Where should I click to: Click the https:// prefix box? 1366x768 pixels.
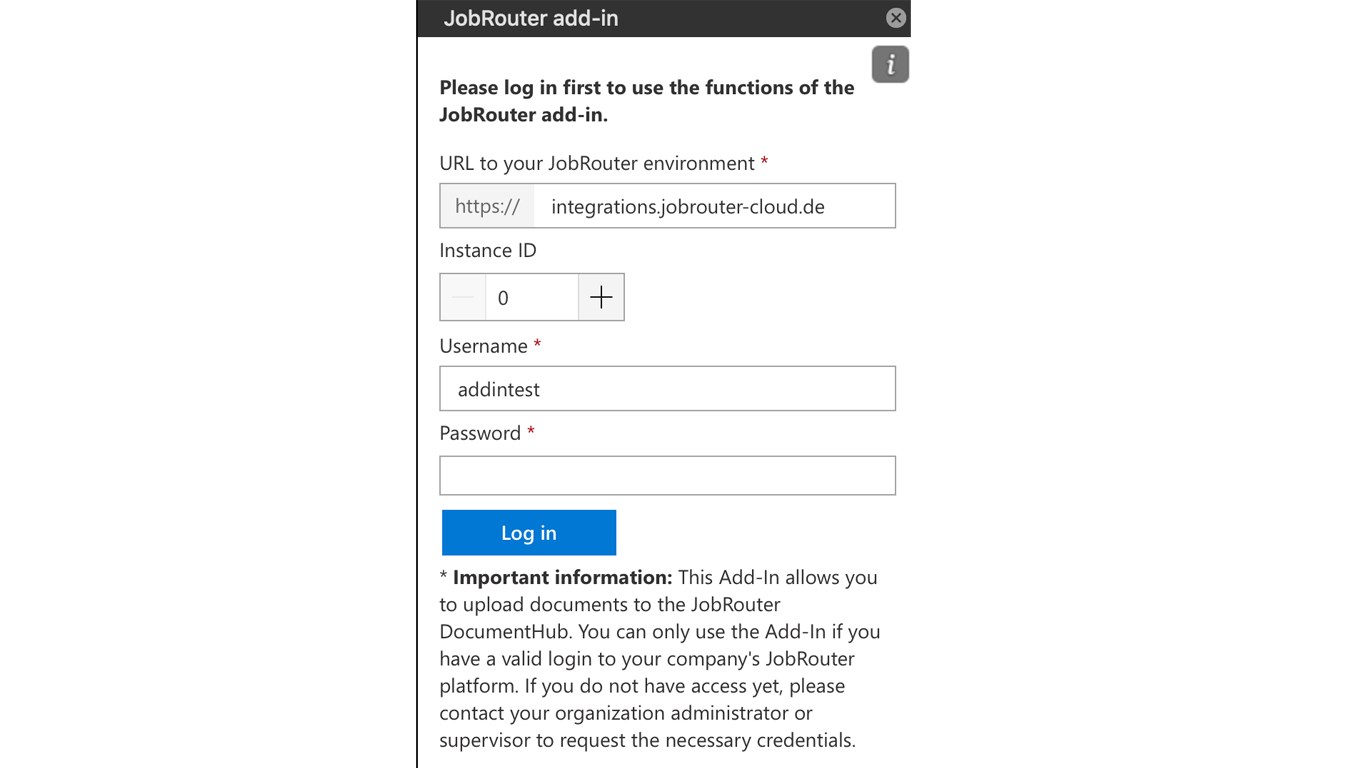click(487, 207)
